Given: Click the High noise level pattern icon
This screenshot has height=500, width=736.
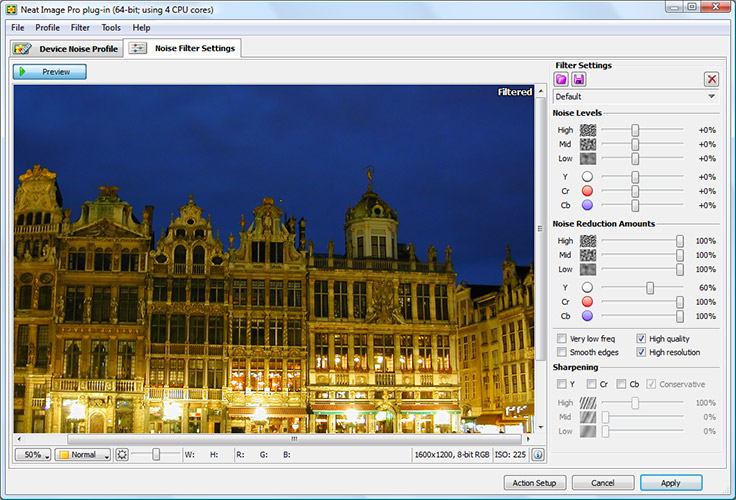Looking at the screenshot, I should pyautogui.click(x=588, y=130).
